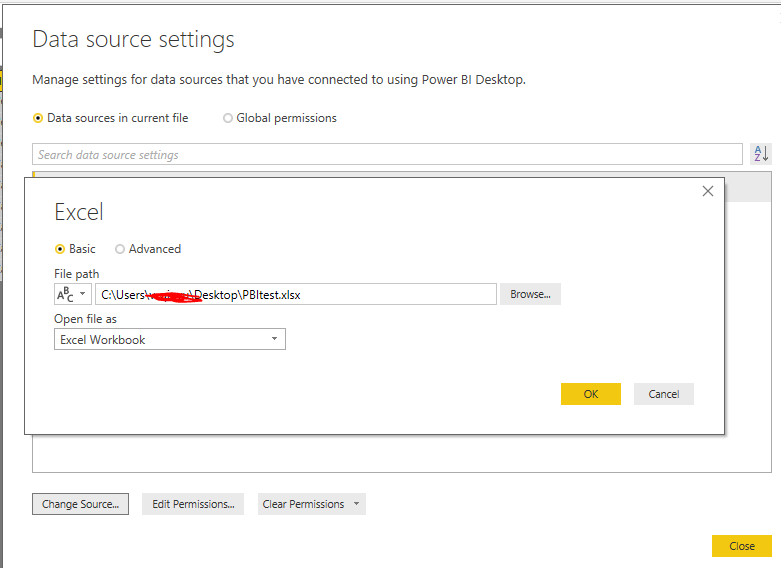Focus the Search data source settings field
781x568 pixels.
click(388, 154)
